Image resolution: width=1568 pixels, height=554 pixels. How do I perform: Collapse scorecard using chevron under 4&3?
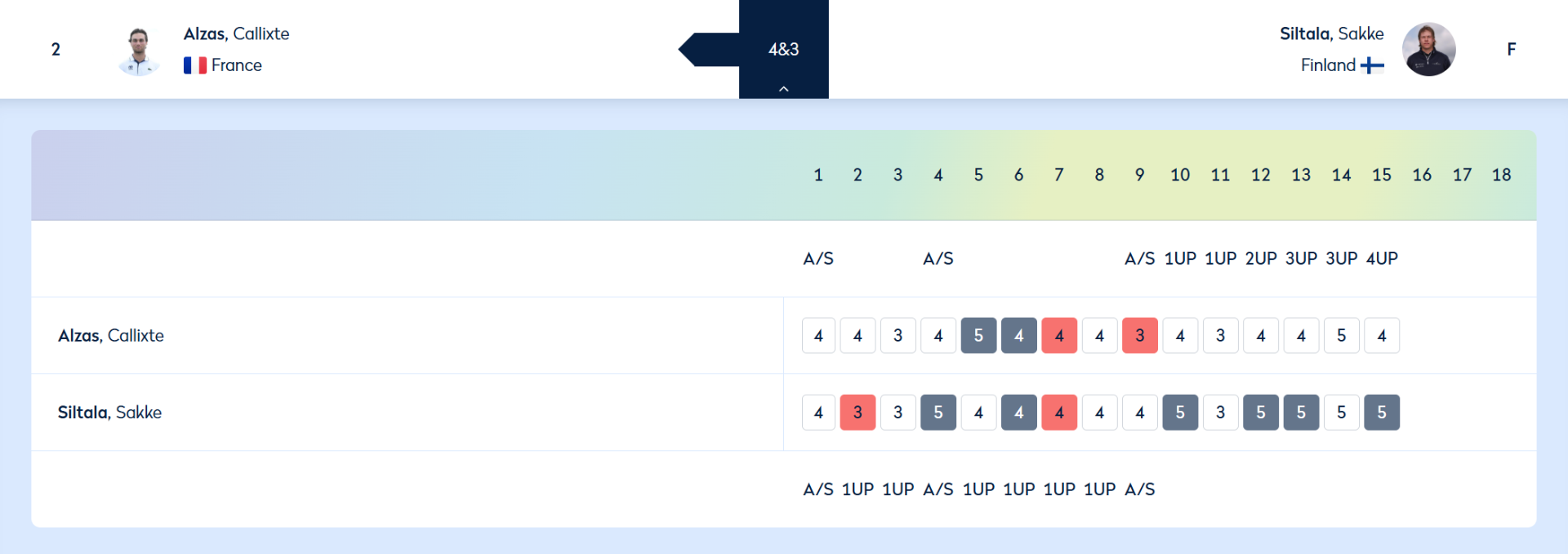coord(784,88)
